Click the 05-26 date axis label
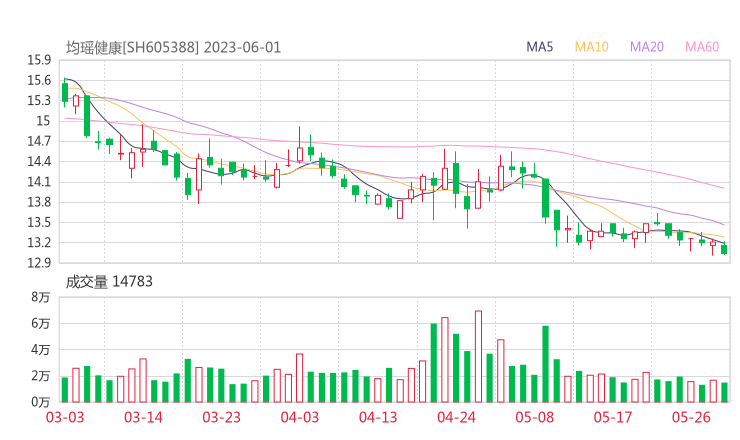This screenshot has width=740, height=440. click(x=691, y=417)
